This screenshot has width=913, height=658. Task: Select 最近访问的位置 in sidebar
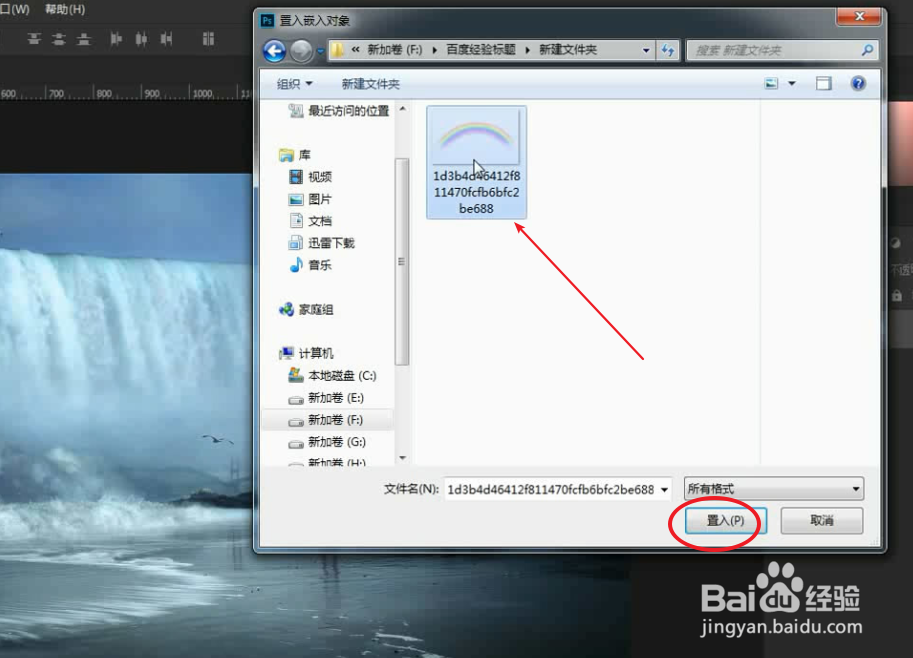[x=339, y=111]
